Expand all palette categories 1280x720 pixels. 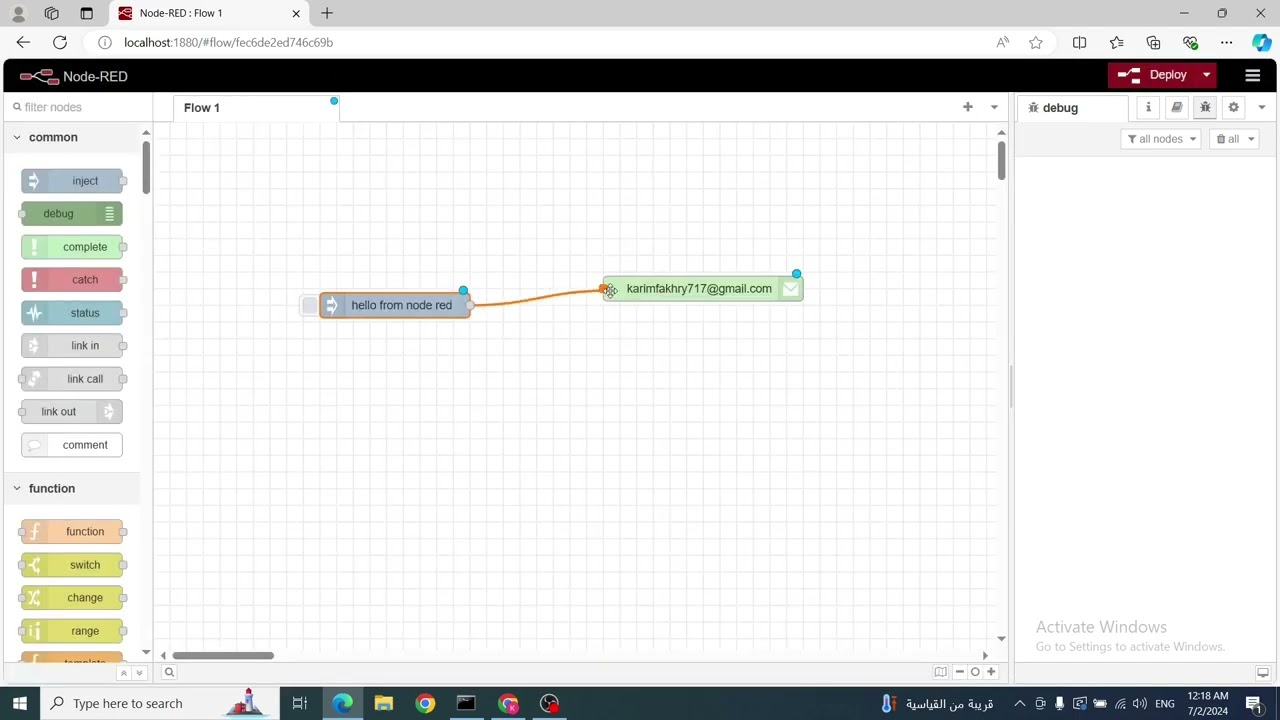pyautogui.click(x=139, y=673)
